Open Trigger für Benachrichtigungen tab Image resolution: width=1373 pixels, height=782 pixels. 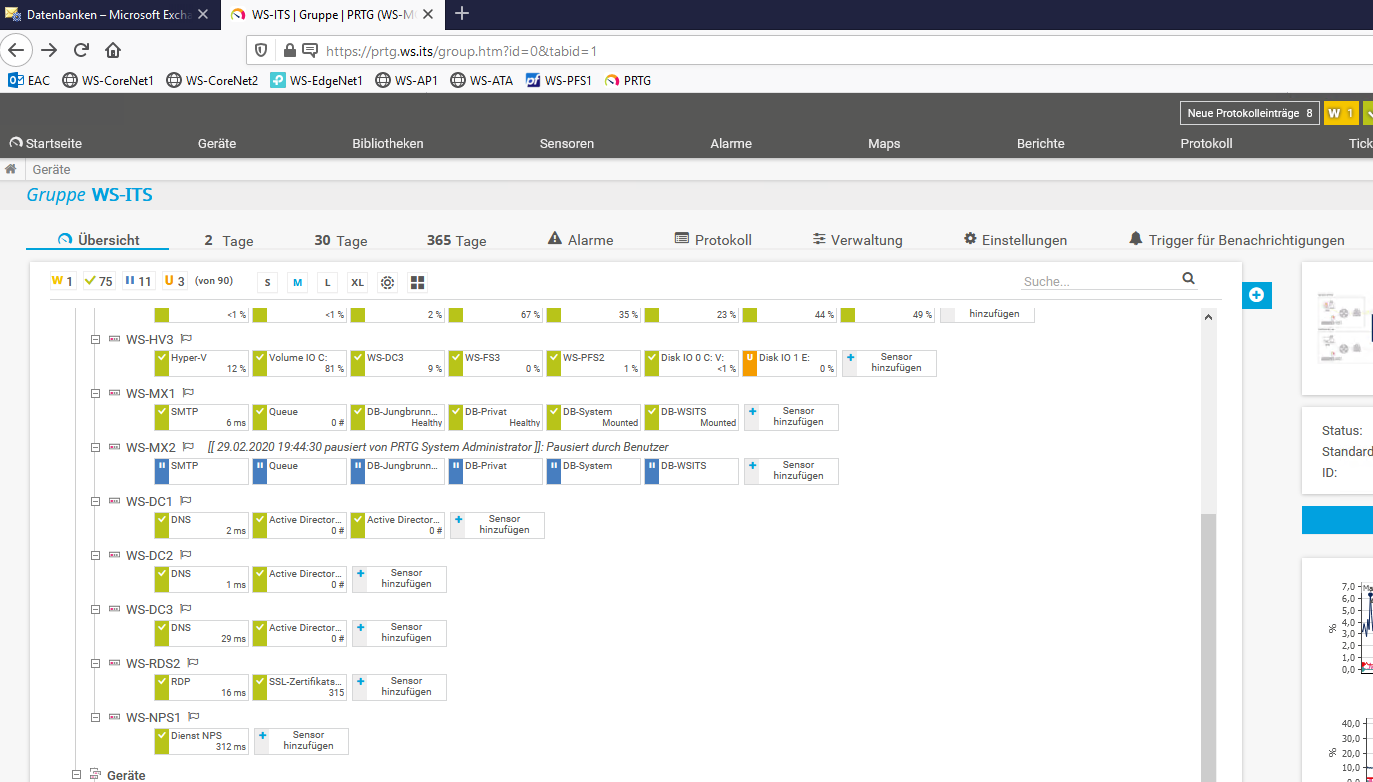(x=1237, y=240)
